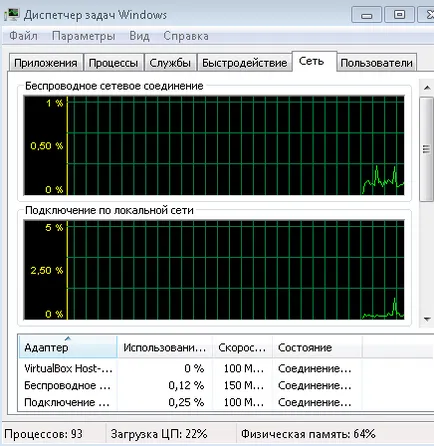Click the local network connection graph
The image size is (434, 446).
214,270
